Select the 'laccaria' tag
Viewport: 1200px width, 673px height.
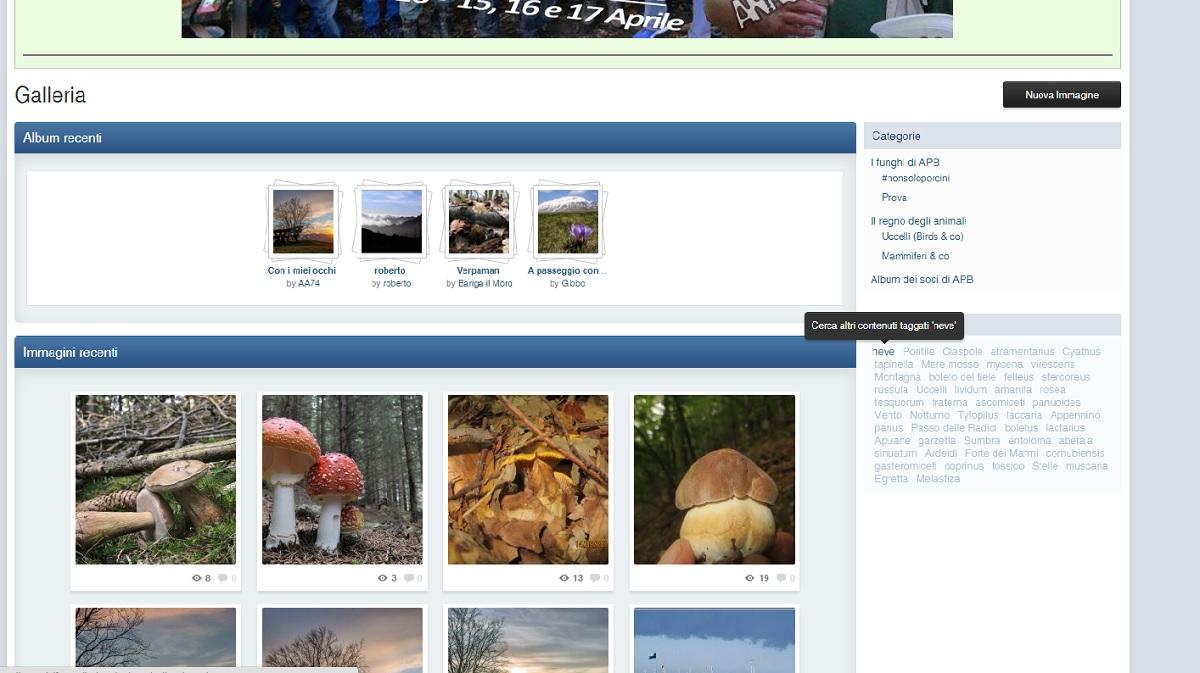coord(1024,416)
